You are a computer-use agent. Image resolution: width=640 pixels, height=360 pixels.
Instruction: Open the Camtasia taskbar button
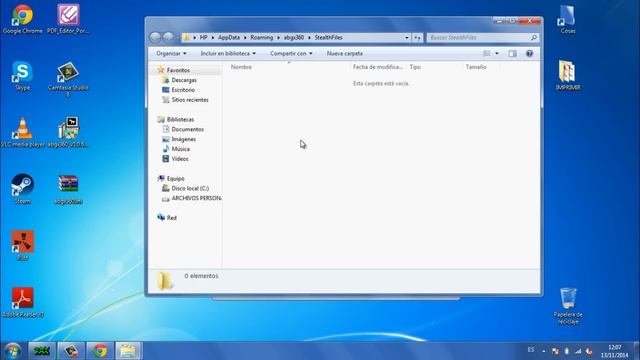71,351
